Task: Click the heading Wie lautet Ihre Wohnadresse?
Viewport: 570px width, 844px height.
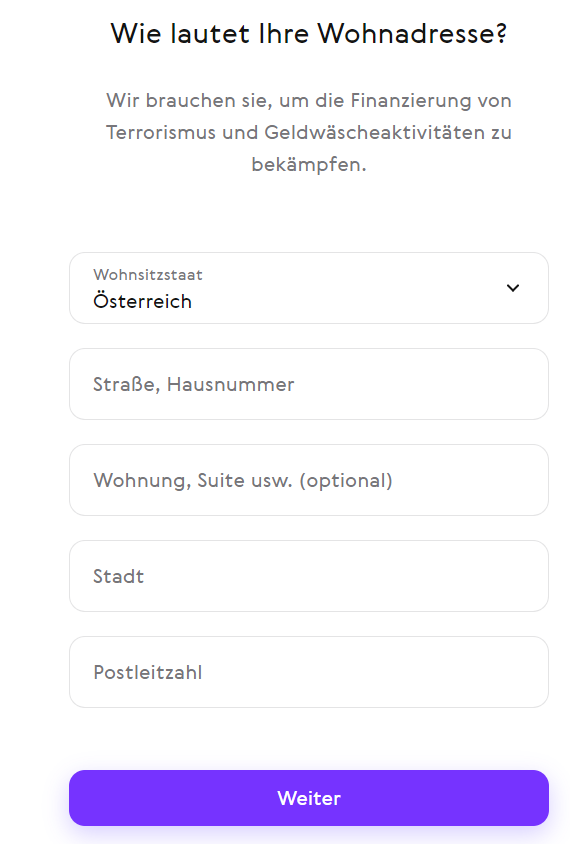Action: click(x=309, y=33)
